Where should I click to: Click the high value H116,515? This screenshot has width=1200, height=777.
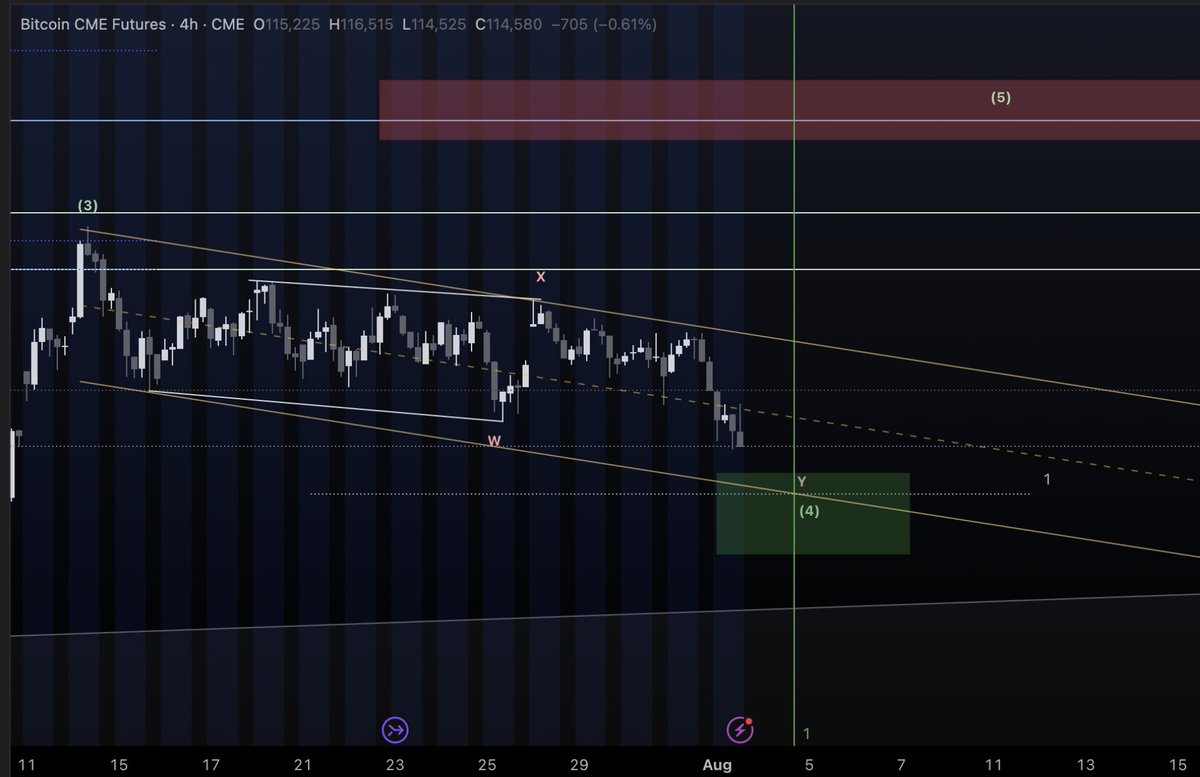360,24
